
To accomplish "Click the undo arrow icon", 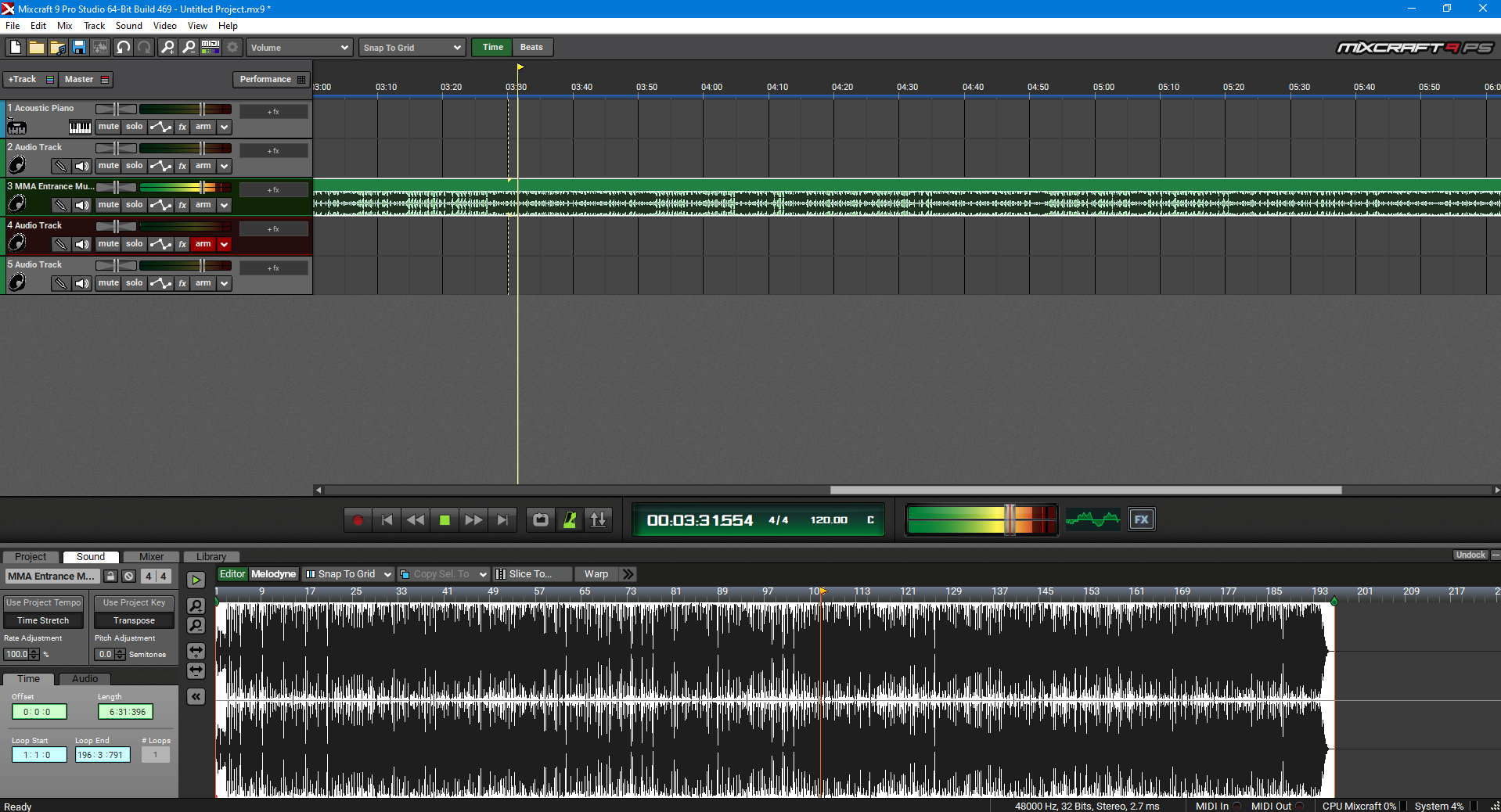I will click(123, 48).
